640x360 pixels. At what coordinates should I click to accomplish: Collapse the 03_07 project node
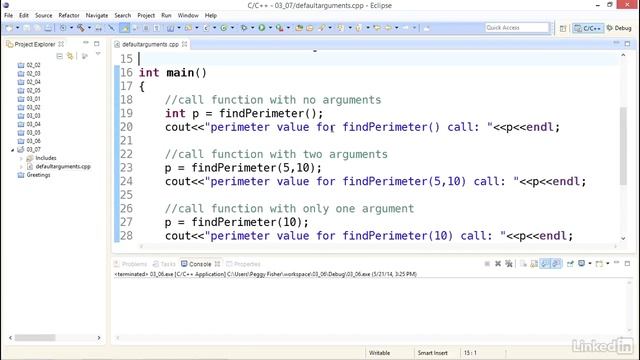[x=12, y=150]
